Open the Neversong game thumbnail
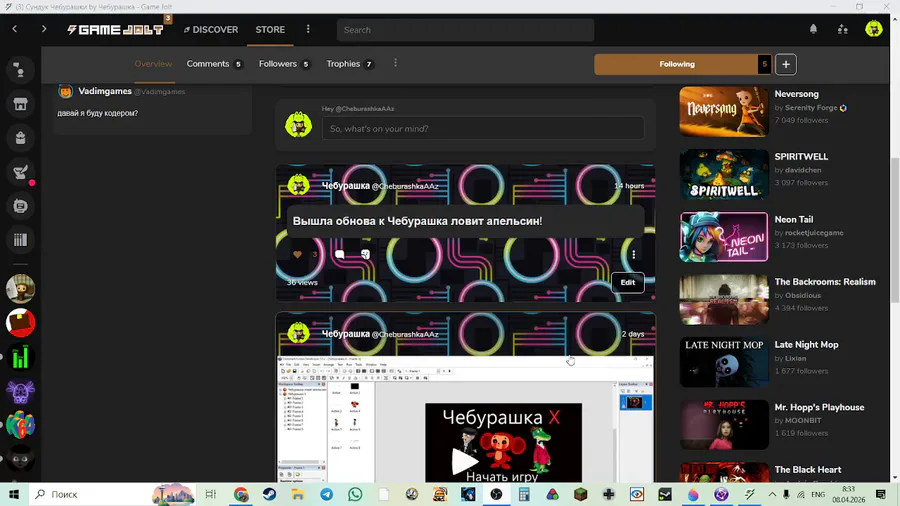 point(724,111)
